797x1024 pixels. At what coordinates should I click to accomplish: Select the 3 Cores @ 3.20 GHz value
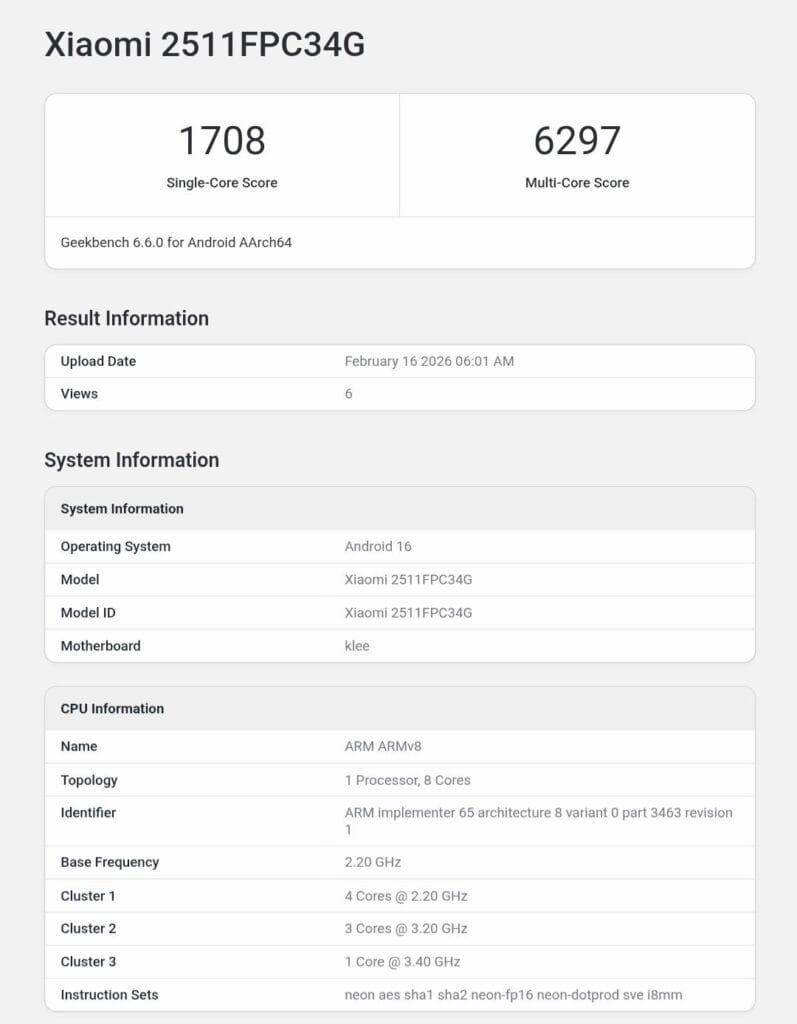pyautogui.click(x=406, y=929)
